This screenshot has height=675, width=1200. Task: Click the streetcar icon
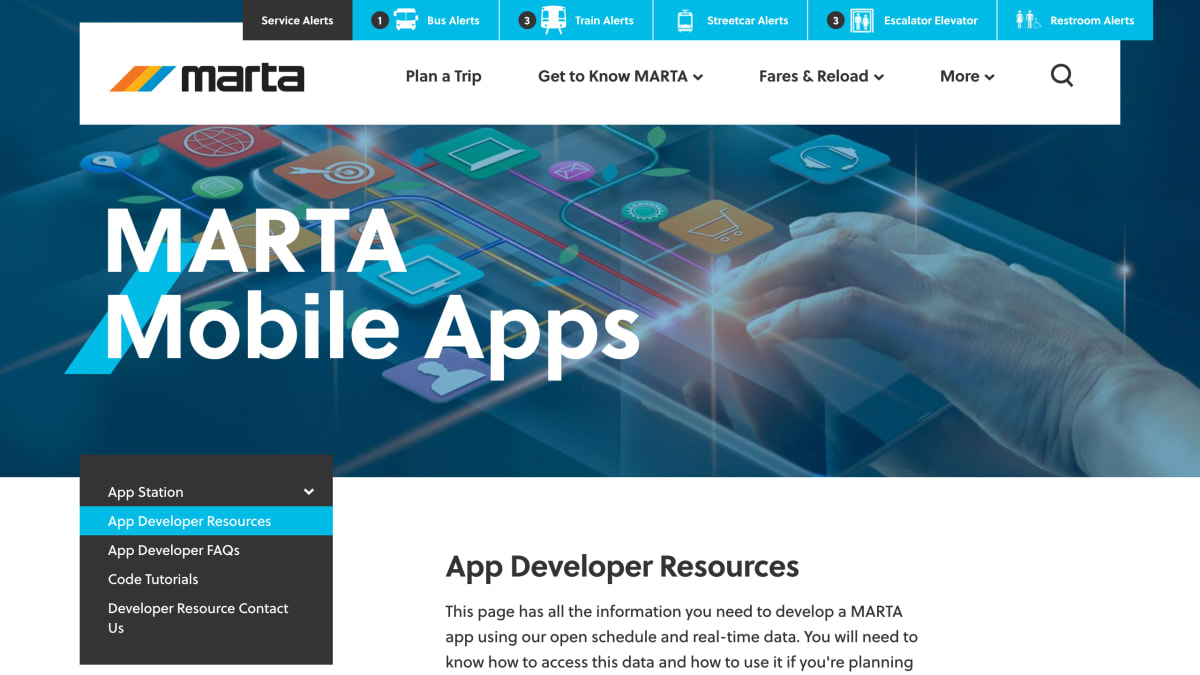[x=685, y=20]
